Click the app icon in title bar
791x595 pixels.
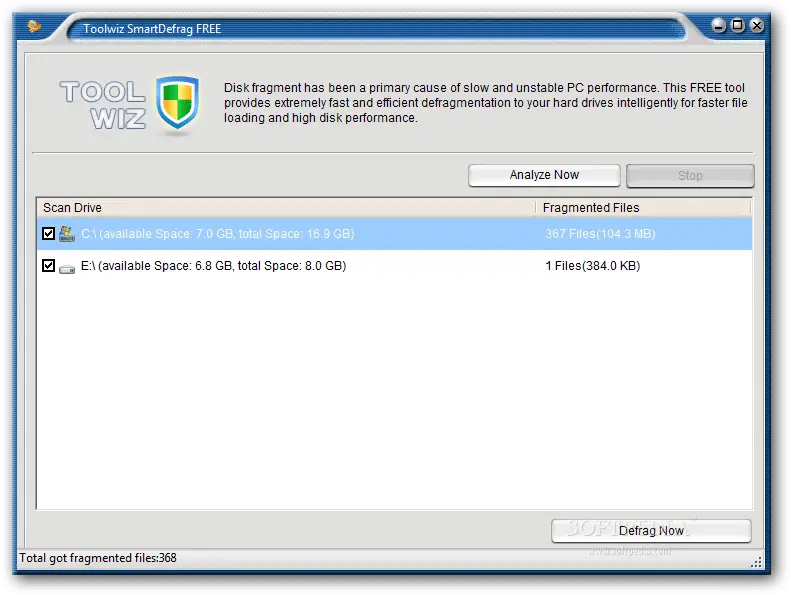pos(34,26)
